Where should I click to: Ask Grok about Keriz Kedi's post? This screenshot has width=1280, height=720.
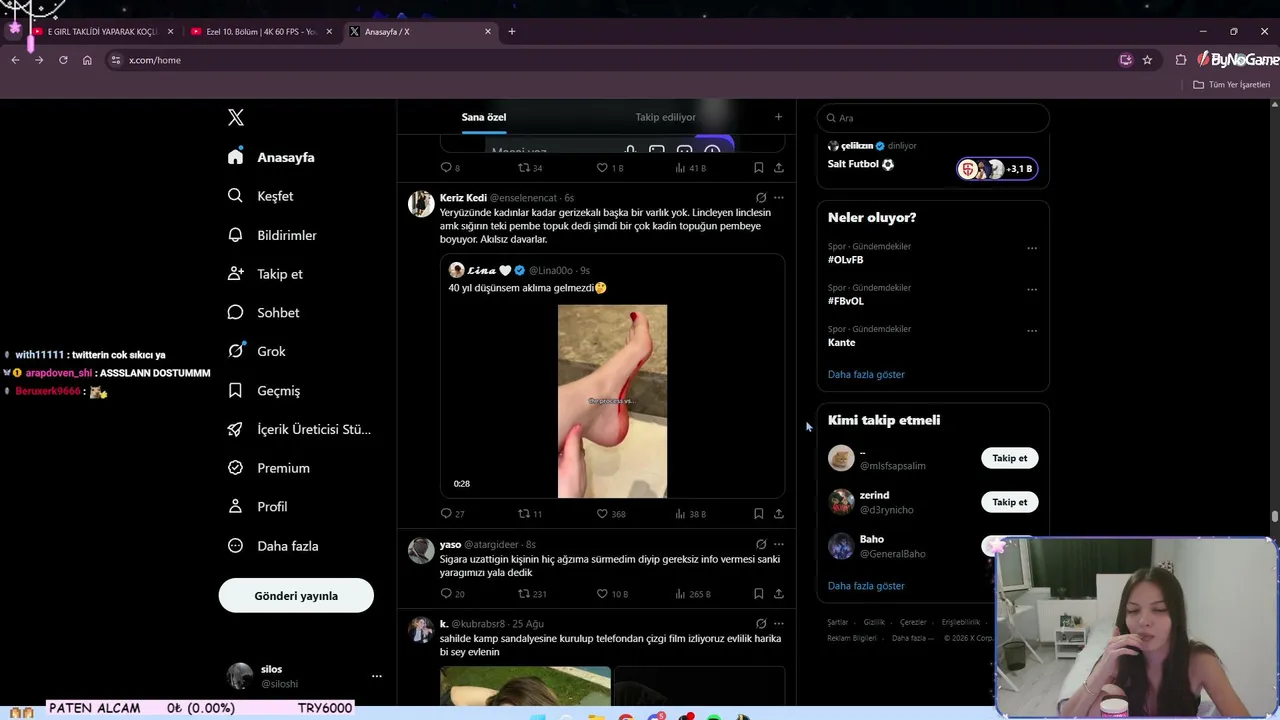[x=761, y=198]
